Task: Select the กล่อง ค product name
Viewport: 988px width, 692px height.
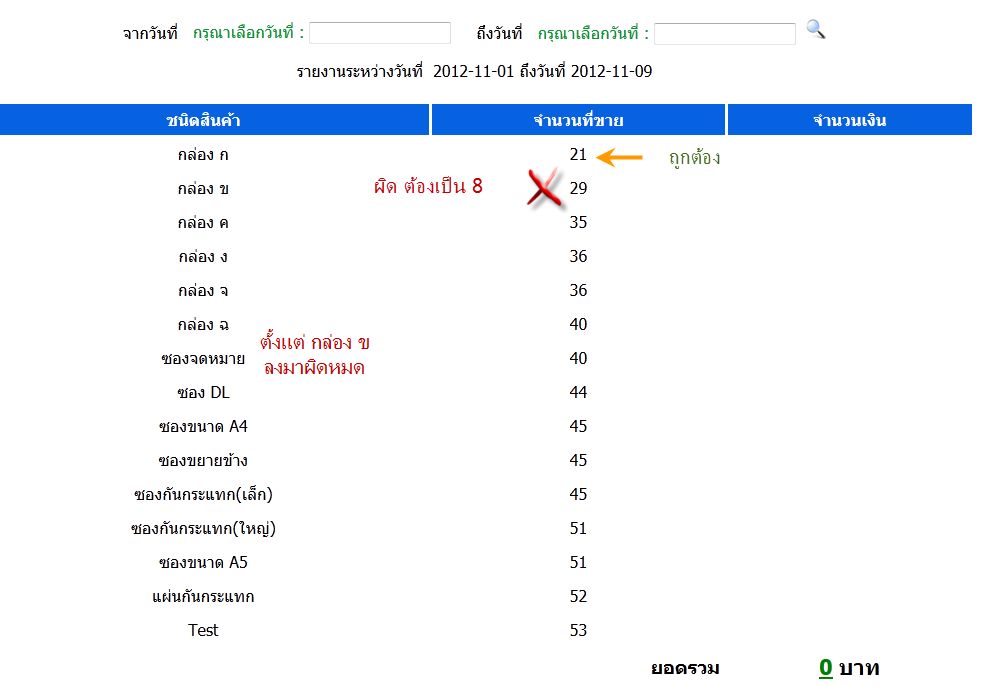Action: [203, 222]
